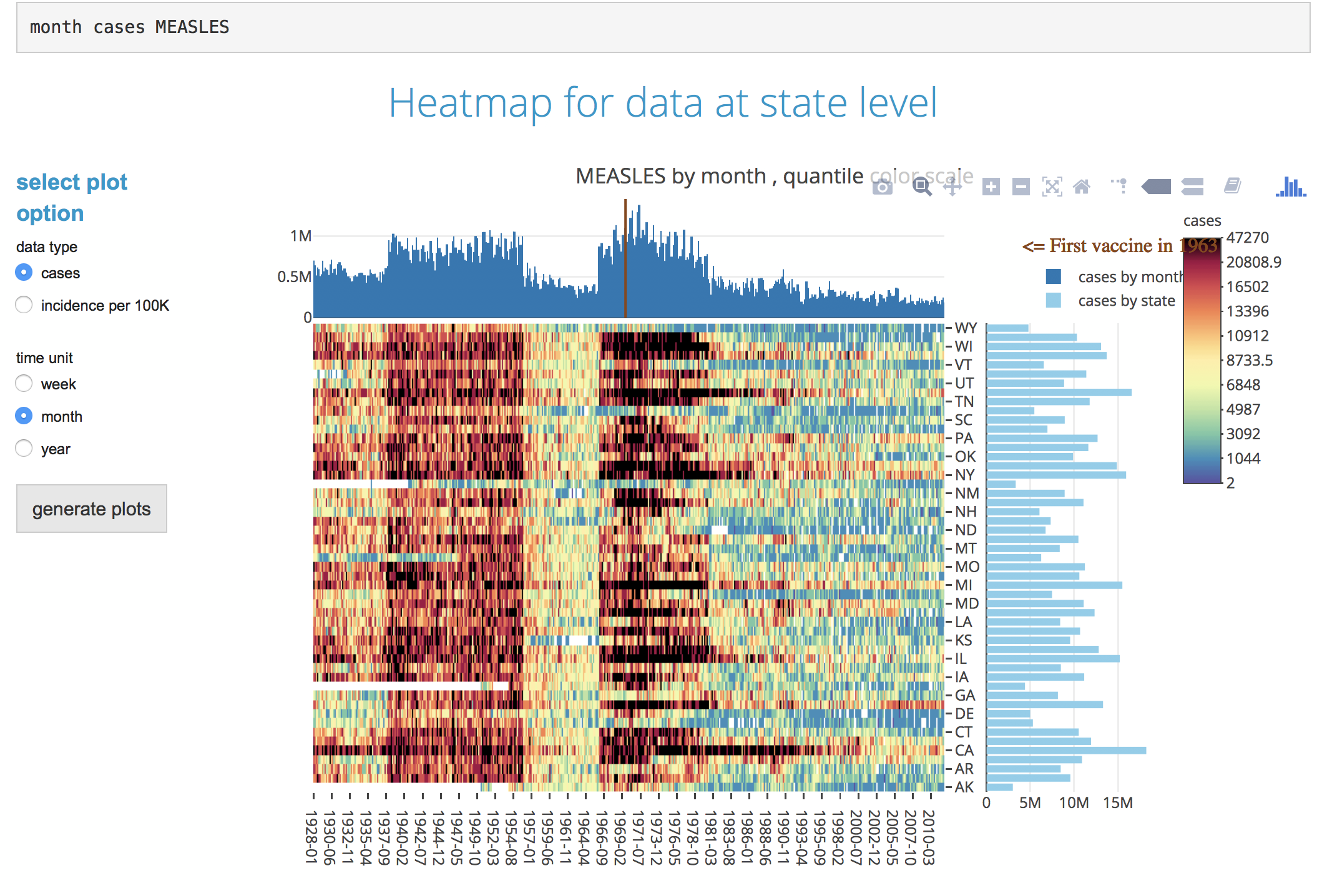Select incidence per 100K option
The width and height of the screenshot is (1317, 896).
24,305
